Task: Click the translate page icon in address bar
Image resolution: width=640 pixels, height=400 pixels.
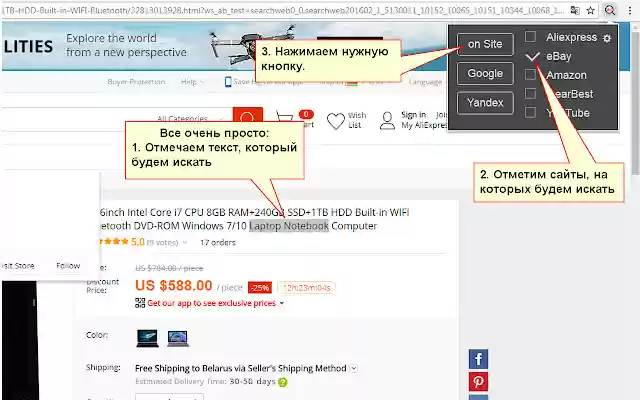Action: pyautogui.click(x=575, y=11)
